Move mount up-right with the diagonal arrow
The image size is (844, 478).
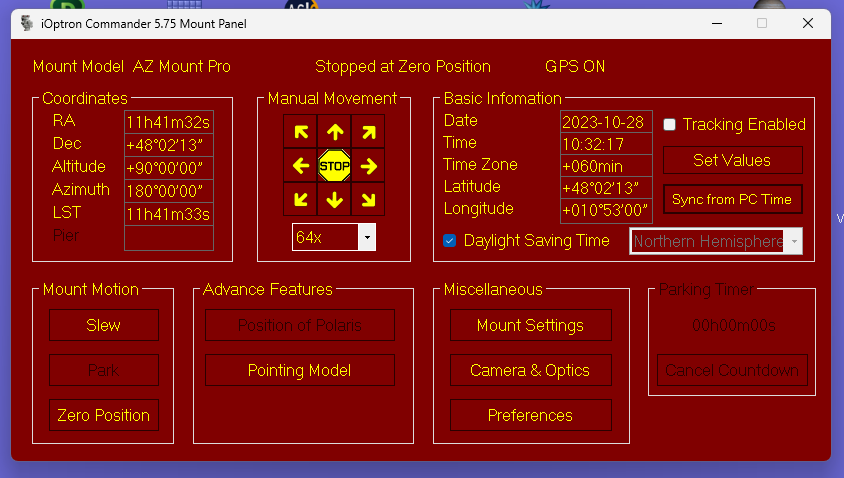click(368, 132)
